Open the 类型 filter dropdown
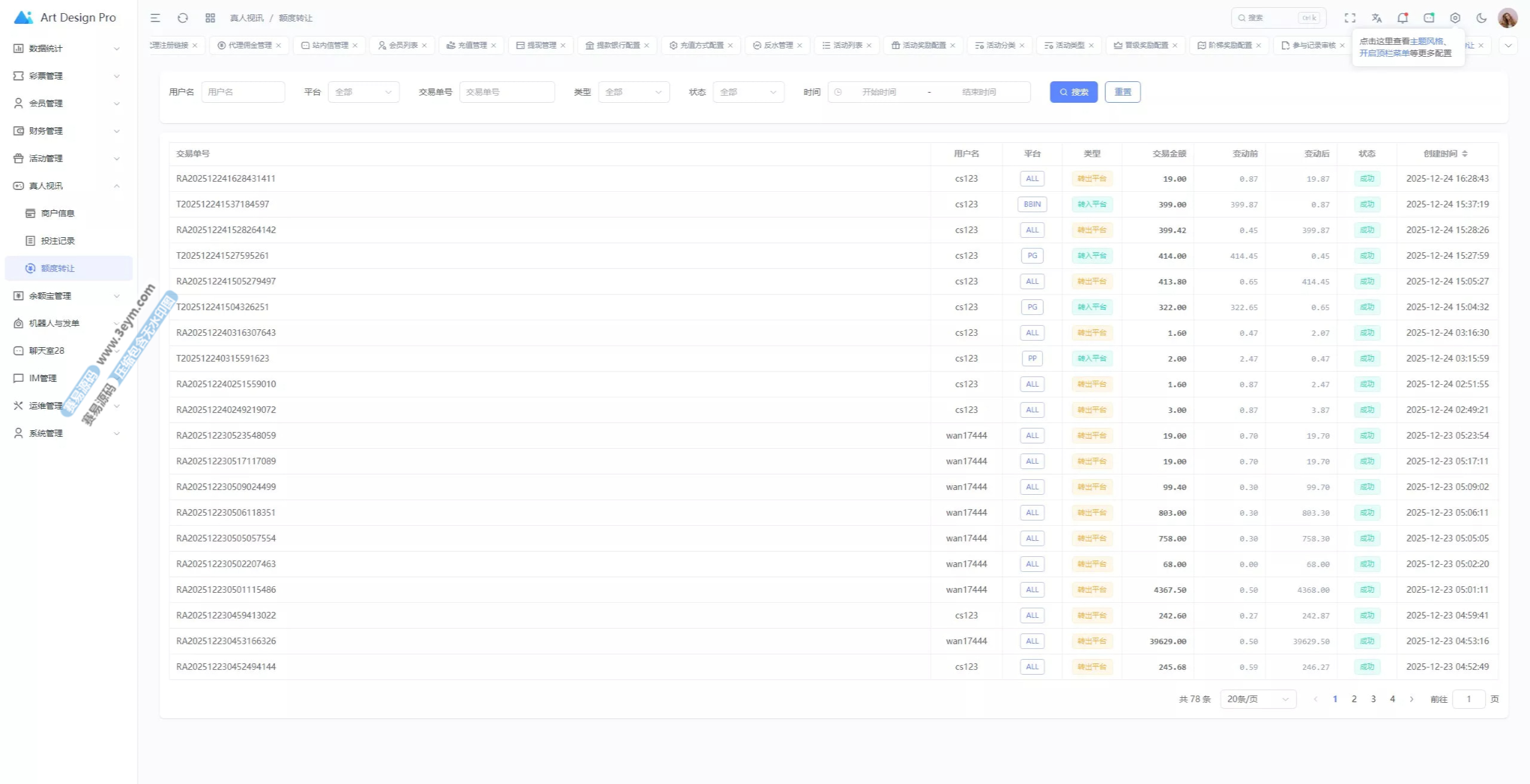The width and height of the screenshot is (1530, 784). [x=634, y=92]
